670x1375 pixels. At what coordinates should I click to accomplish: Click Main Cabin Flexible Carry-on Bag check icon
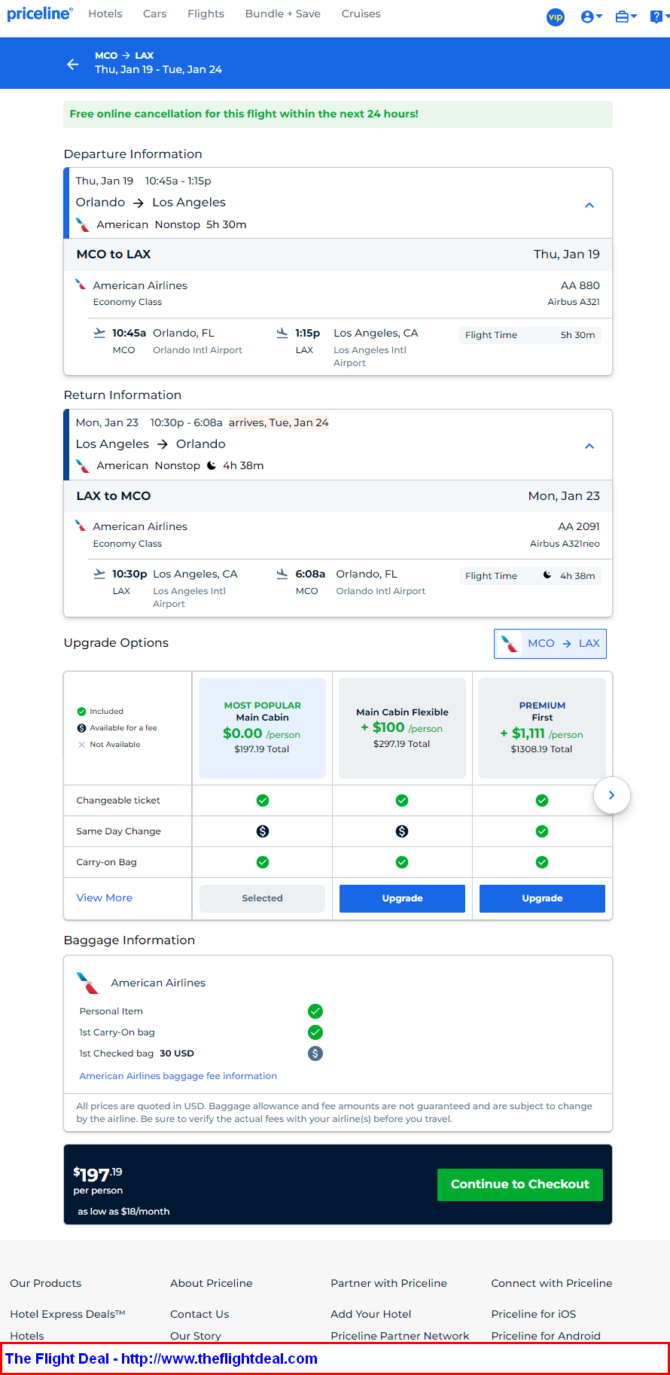402,862
